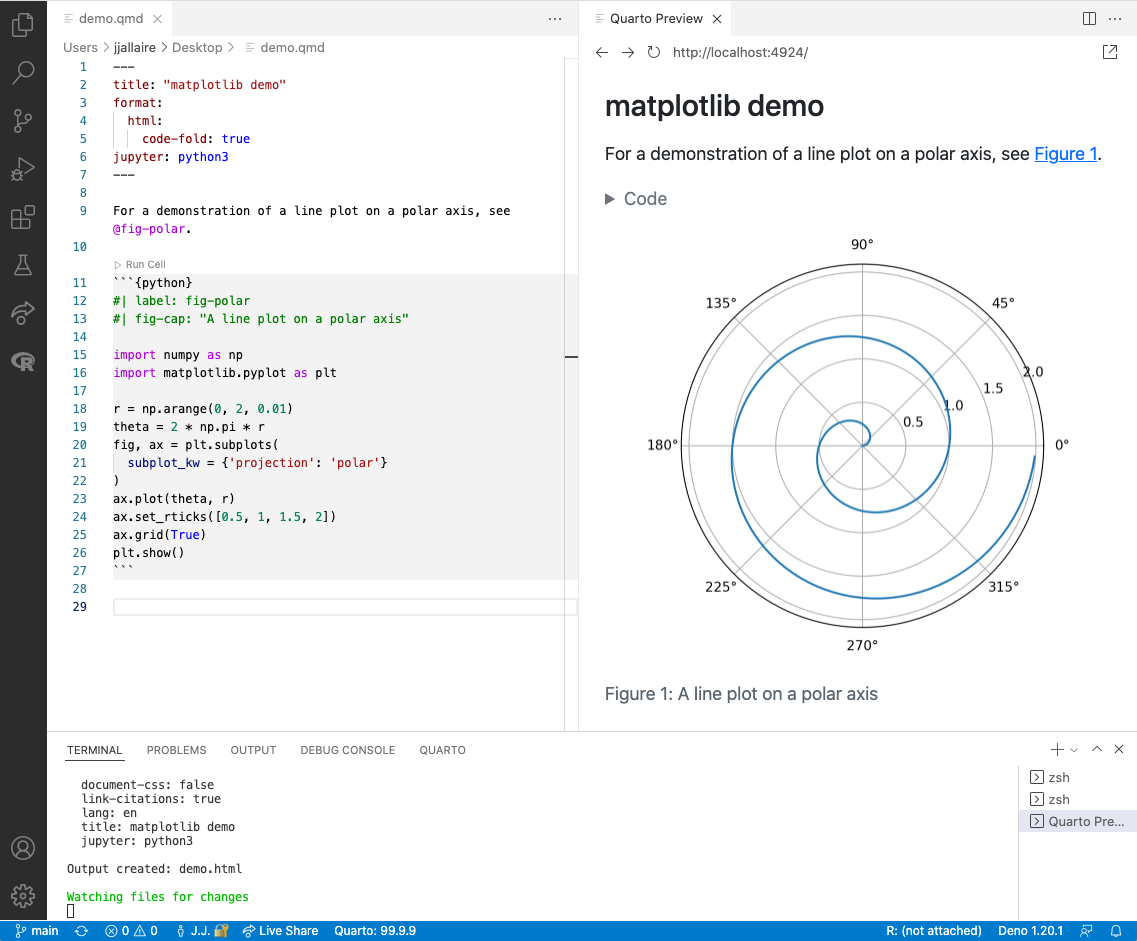Expand the folded Code block in preview
Image resolution: width=1137 pixels, height=941 pixels.
[x=635, y=199]
